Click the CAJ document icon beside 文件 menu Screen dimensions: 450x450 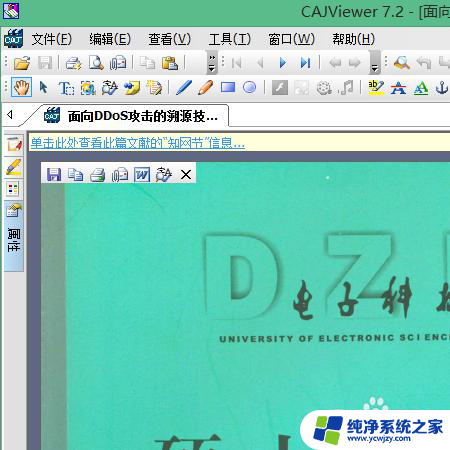[13, 38]
